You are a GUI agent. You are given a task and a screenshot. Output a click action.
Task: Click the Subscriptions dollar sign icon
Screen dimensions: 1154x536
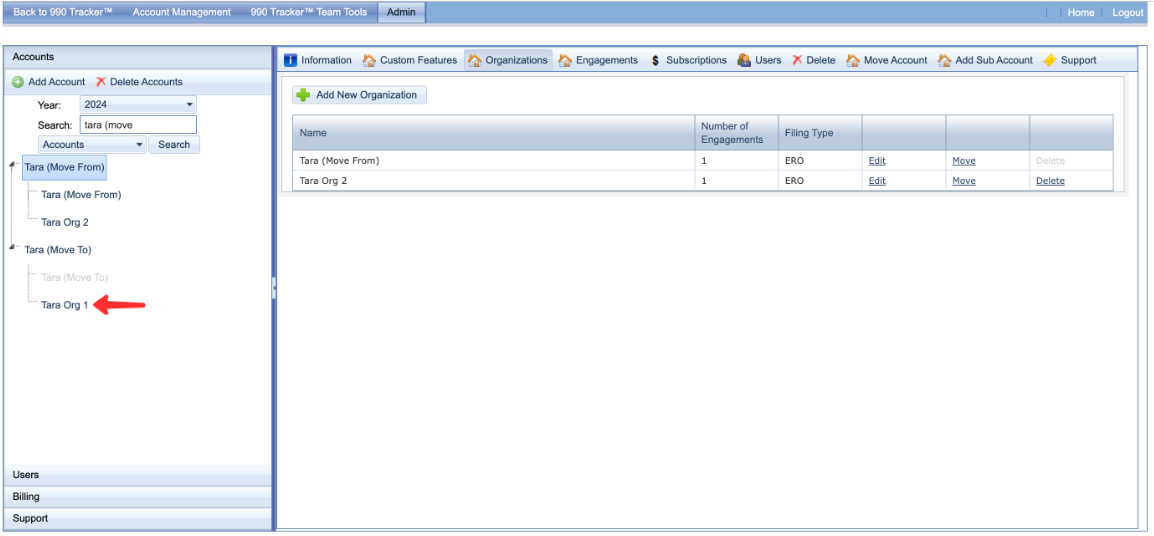(655, 60)
